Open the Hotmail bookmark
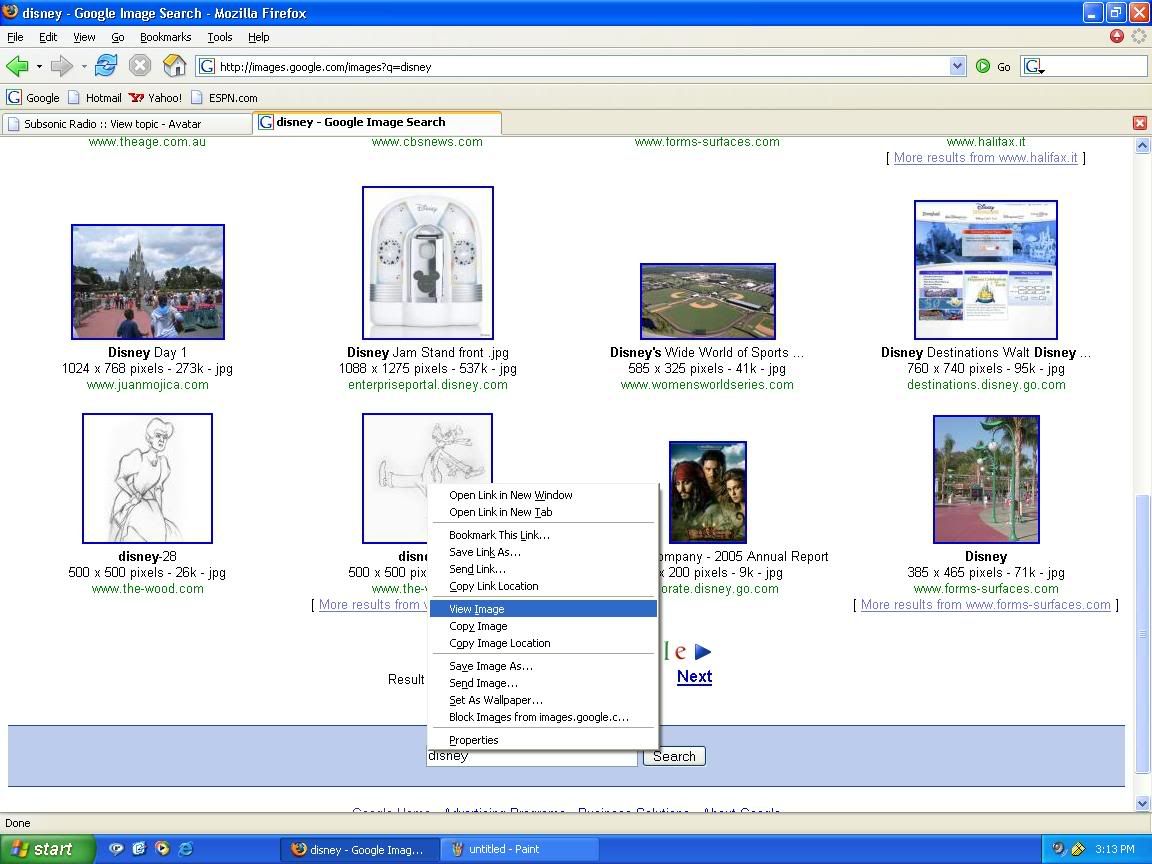 (x=94, y=98)
